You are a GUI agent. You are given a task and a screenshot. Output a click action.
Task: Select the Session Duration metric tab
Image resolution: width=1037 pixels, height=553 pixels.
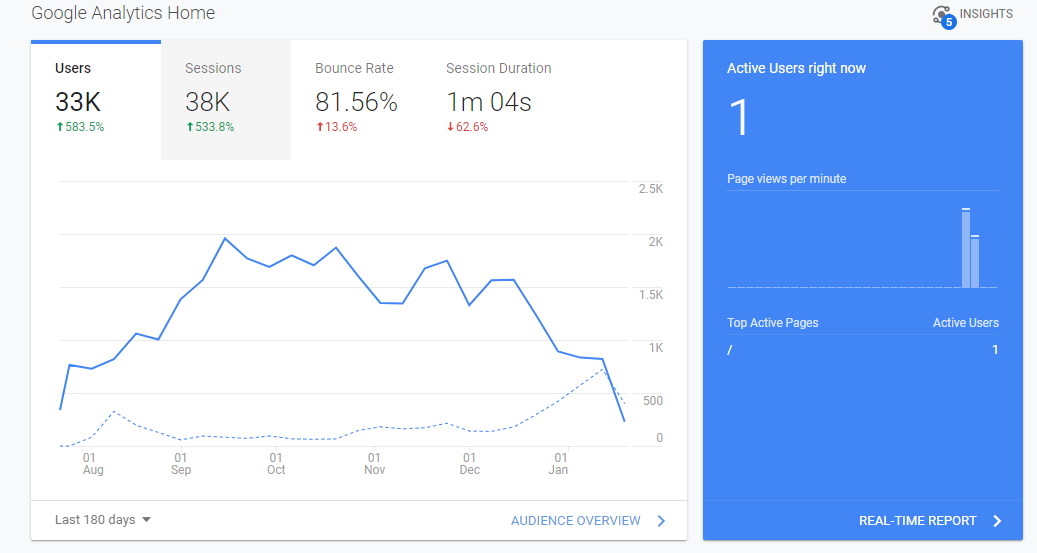point(499,99)
